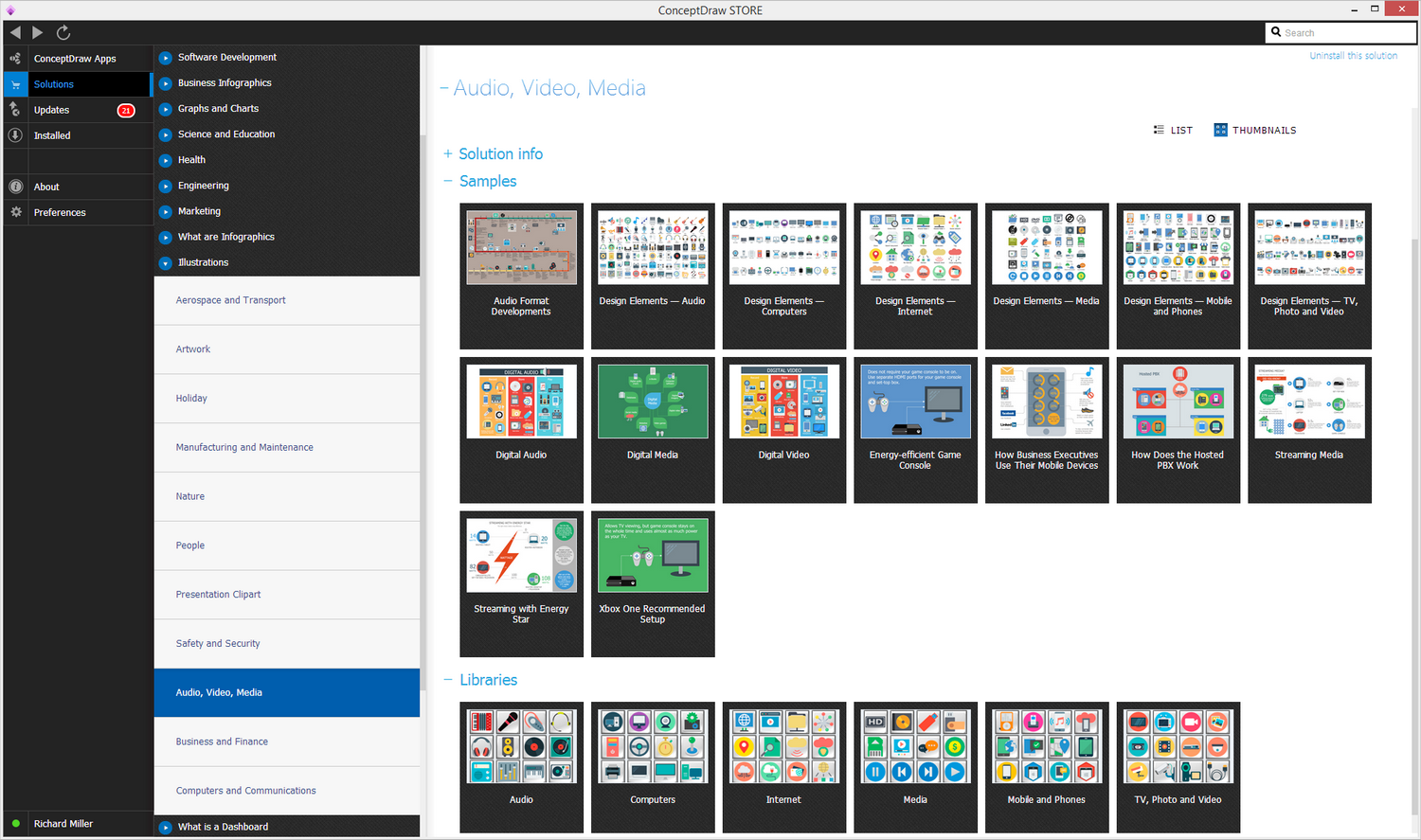
Task: Click the About info icon
Action: 15,187
